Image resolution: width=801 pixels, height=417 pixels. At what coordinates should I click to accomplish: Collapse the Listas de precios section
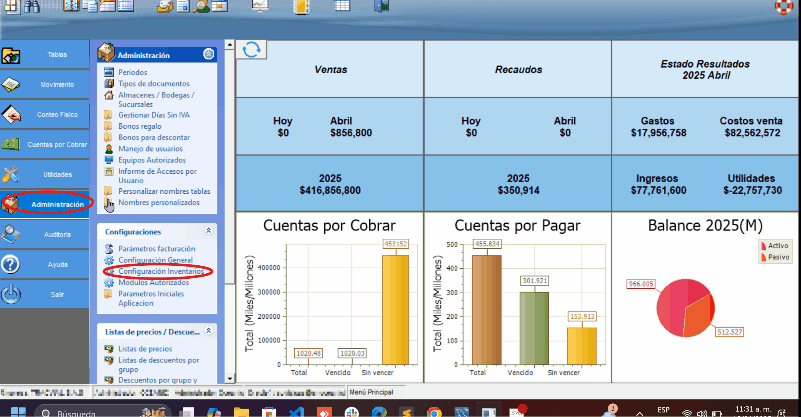tap(208, 330)
